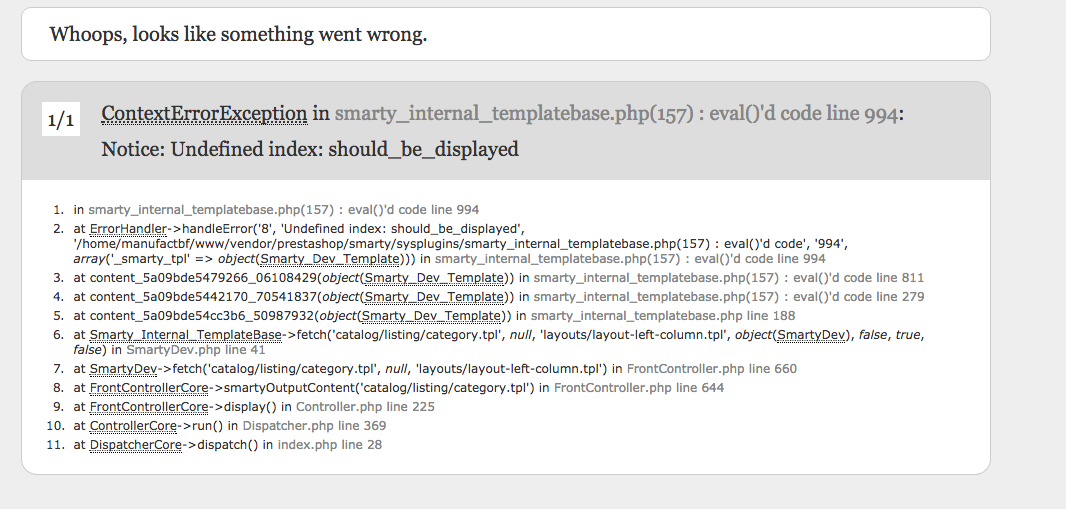This screenshot has width=1066, height=509.
Task: Click the 1/1 exception counter badge
Action: tap(61, 120)
